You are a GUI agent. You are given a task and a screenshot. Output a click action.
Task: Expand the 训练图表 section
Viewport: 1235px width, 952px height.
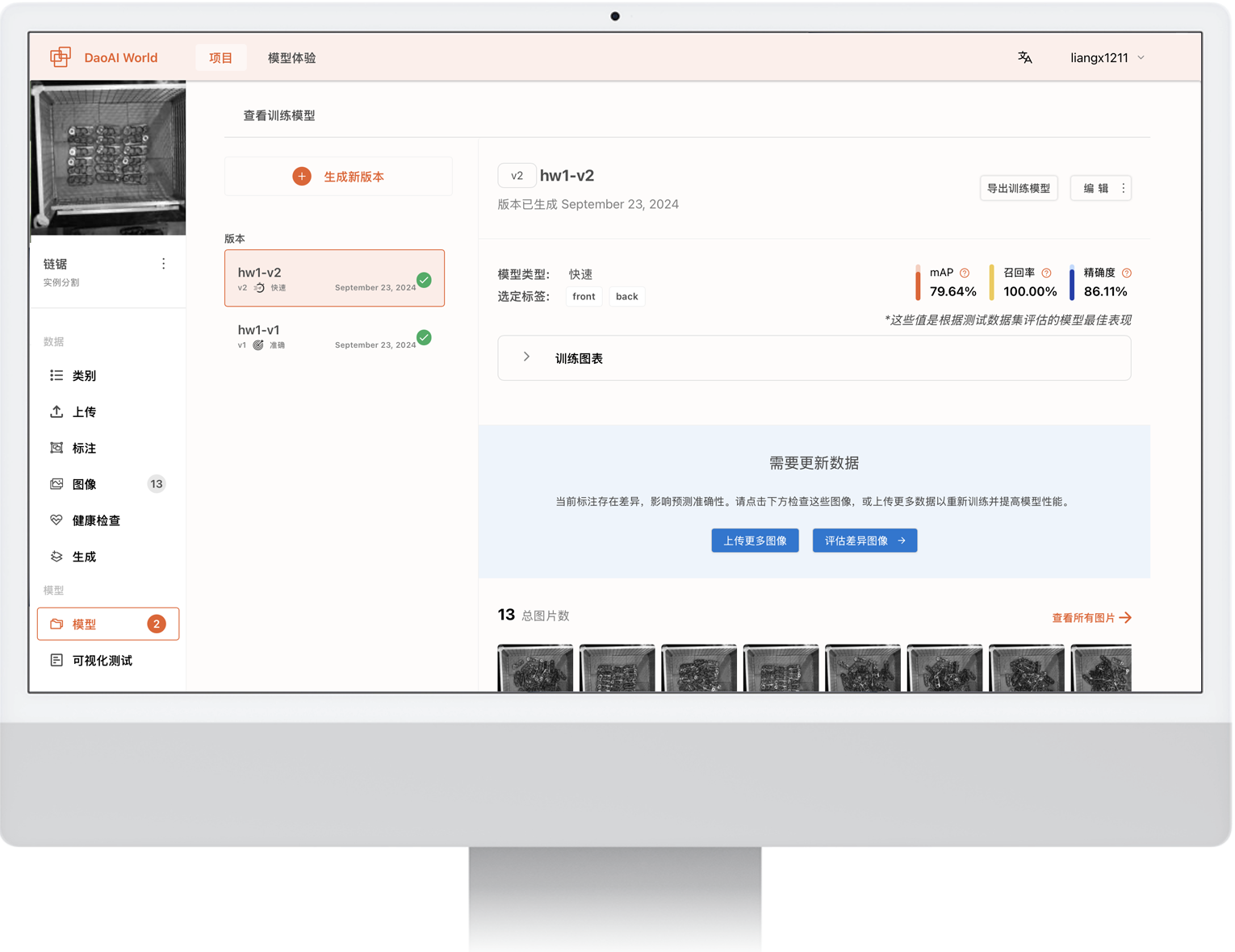(526, 357)
